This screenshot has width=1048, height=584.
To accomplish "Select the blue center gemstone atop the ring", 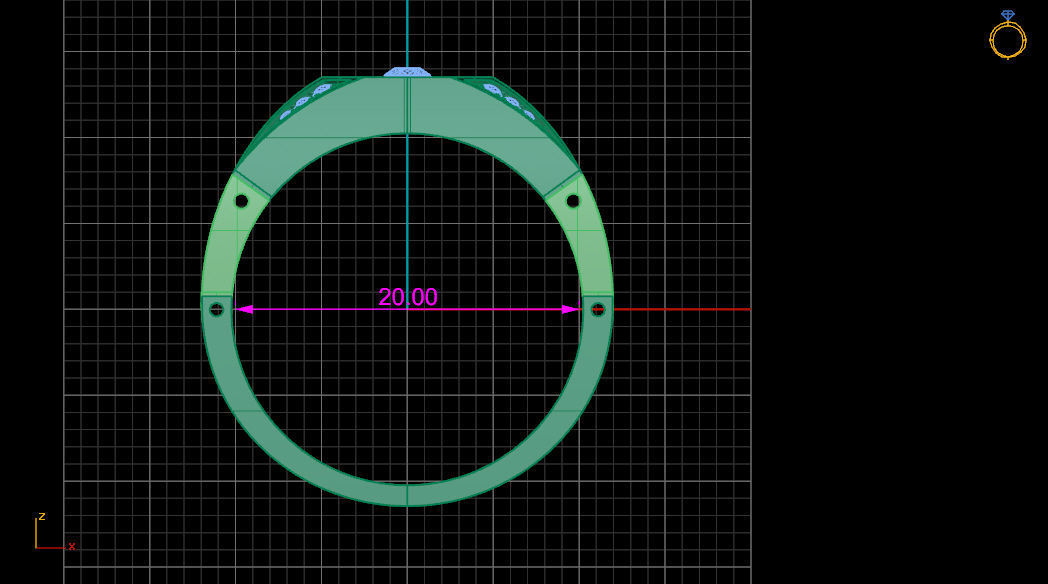I will point(407,71).
